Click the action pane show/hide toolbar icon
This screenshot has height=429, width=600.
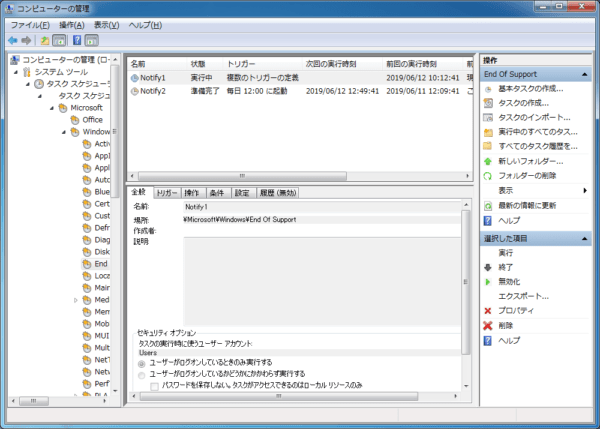click(91, 40)
